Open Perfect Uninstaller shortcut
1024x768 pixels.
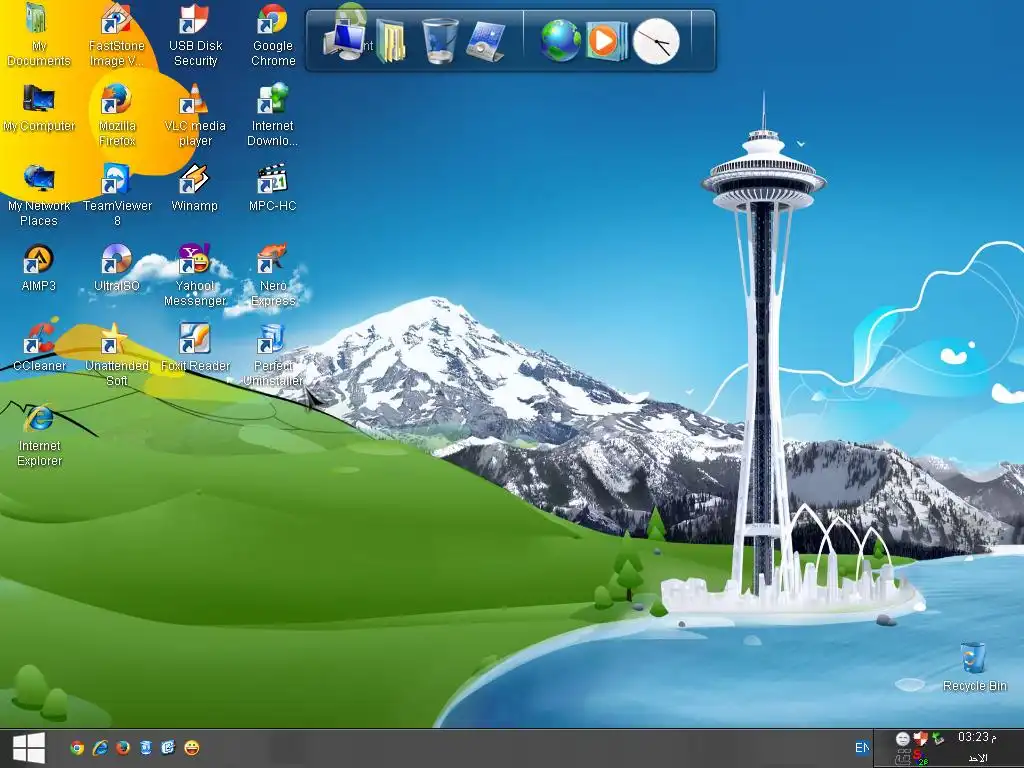pyautogui.click(x=273, y=355)
